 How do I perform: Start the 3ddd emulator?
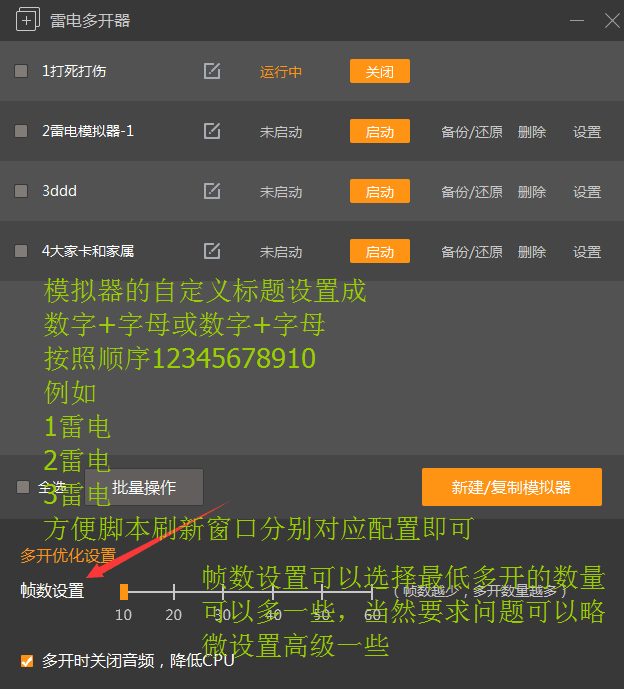(380, 191)
